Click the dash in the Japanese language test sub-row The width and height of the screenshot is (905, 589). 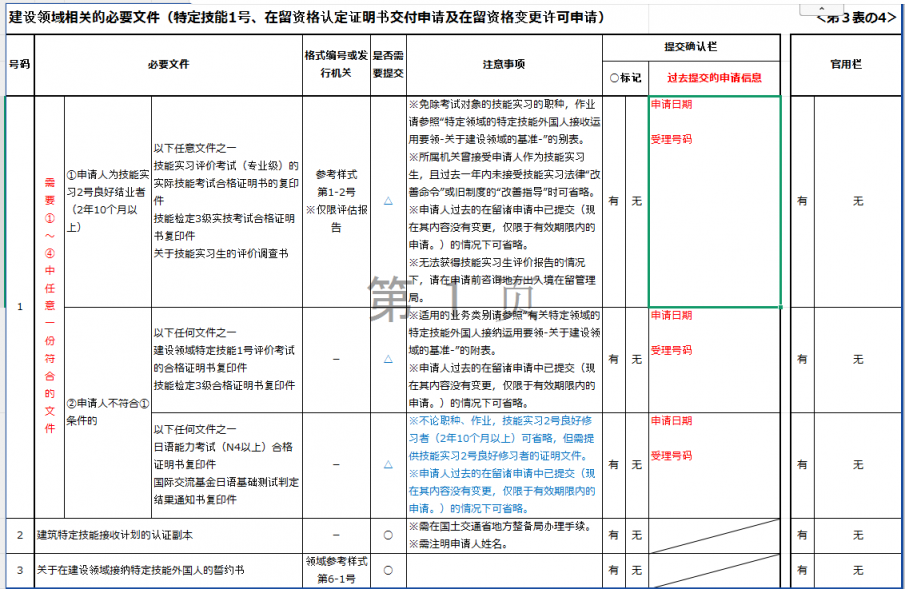pyautogui.click(x=336, y=465)
